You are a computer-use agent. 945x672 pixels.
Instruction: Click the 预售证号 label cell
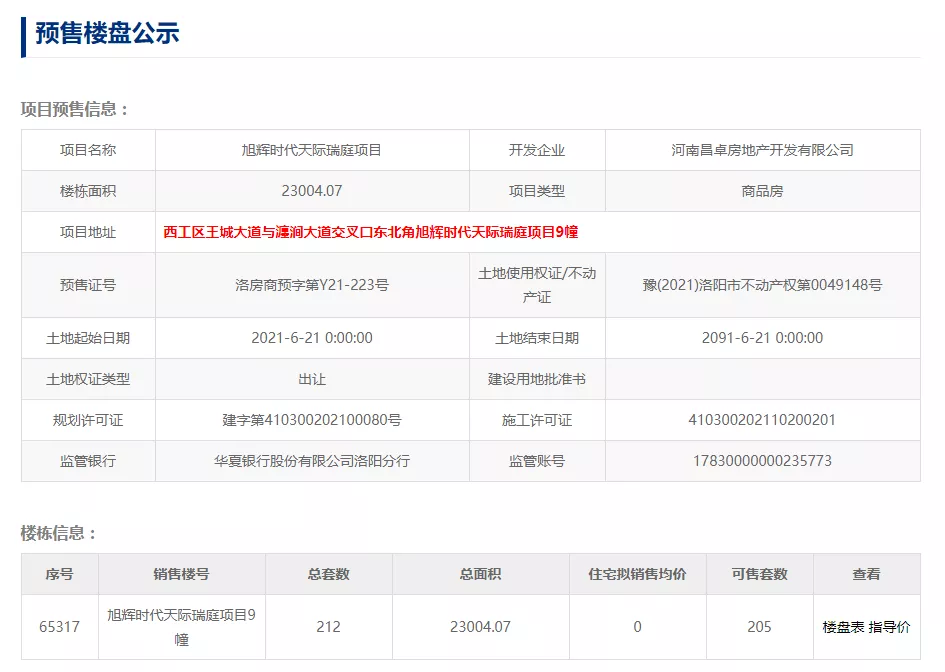pyautogui.click(x=88, y=285)
